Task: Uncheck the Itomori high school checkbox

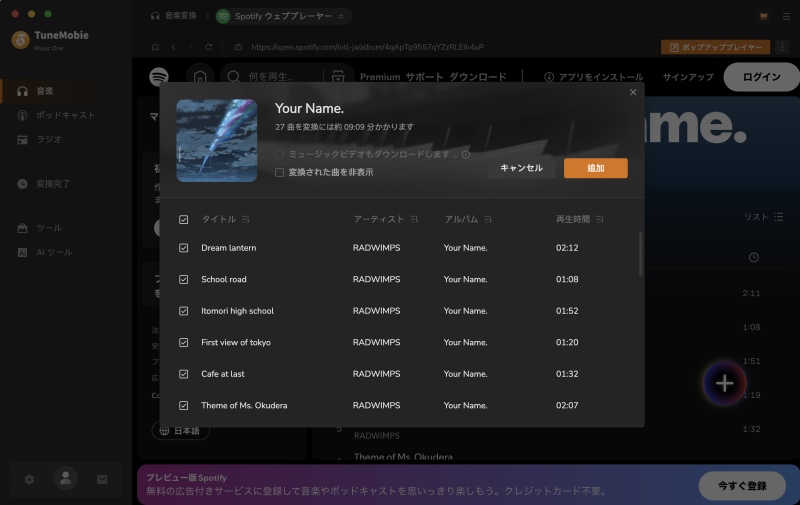Action: point(184,311)
